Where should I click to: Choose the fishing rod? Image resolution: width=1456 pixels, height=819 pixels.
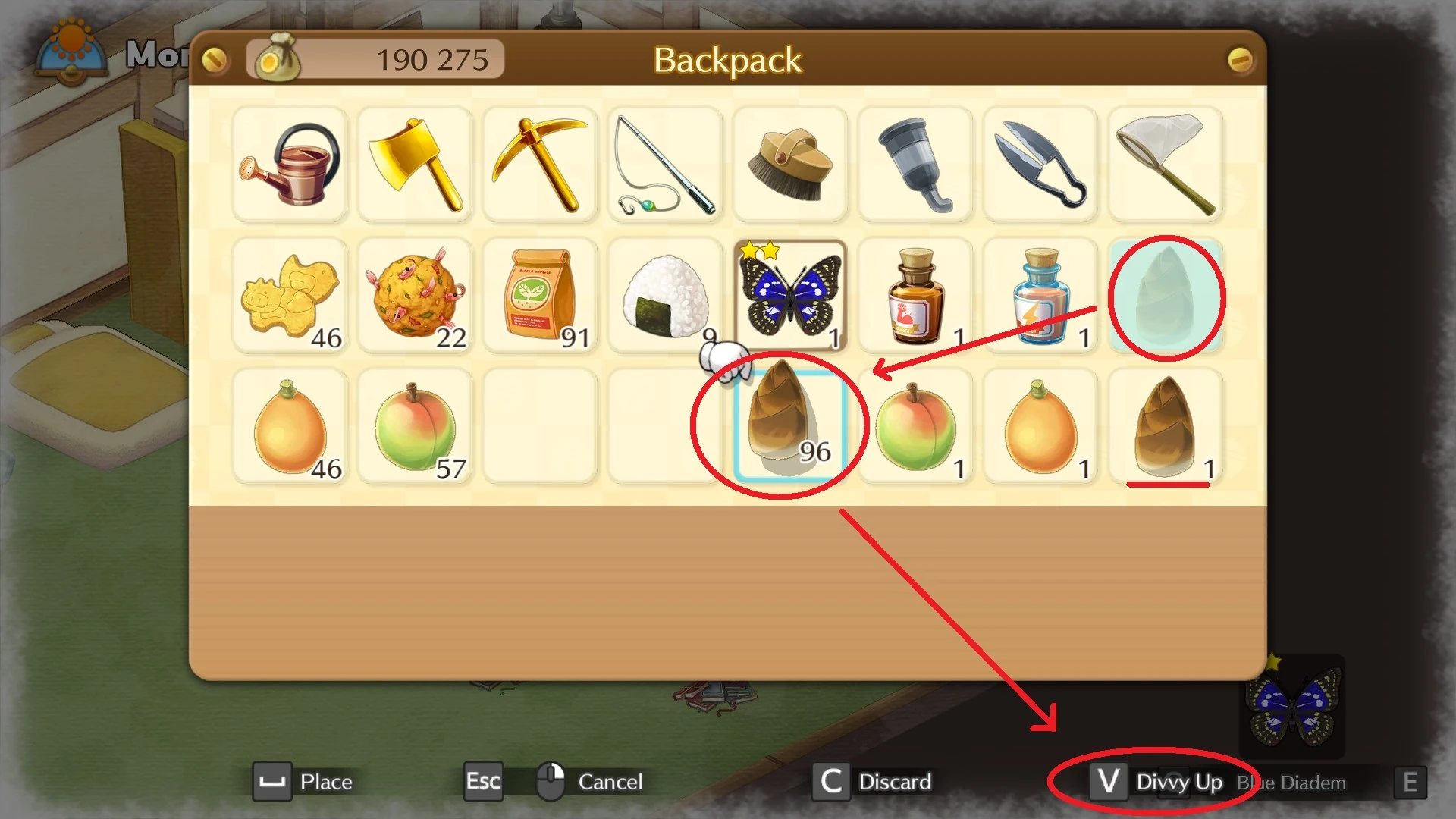(665, 165)
